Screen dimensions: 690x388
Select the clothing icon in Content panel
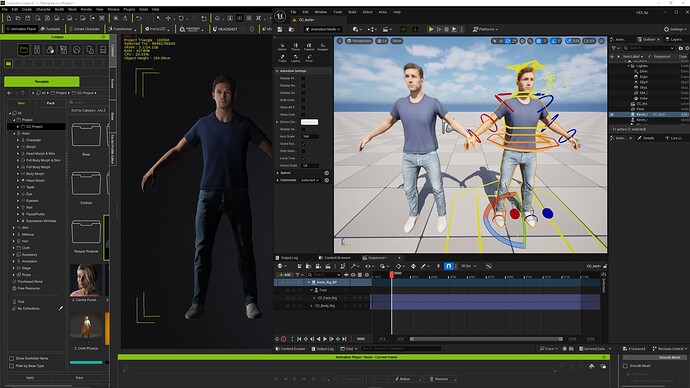(90, 50)
